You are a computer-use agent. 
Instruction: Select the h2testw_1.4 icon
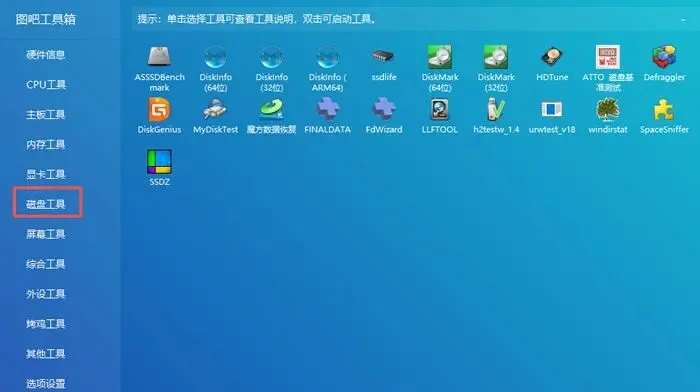pos(496,109)
